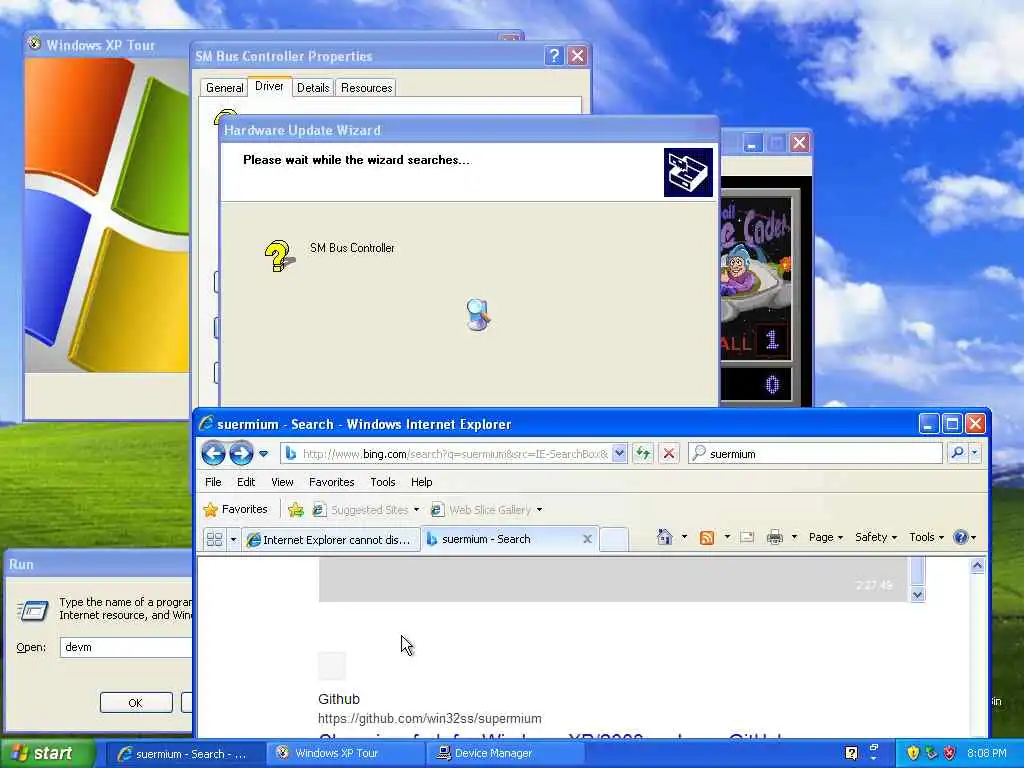Open the tab list dropdown arrow

(x=233, y=539)
